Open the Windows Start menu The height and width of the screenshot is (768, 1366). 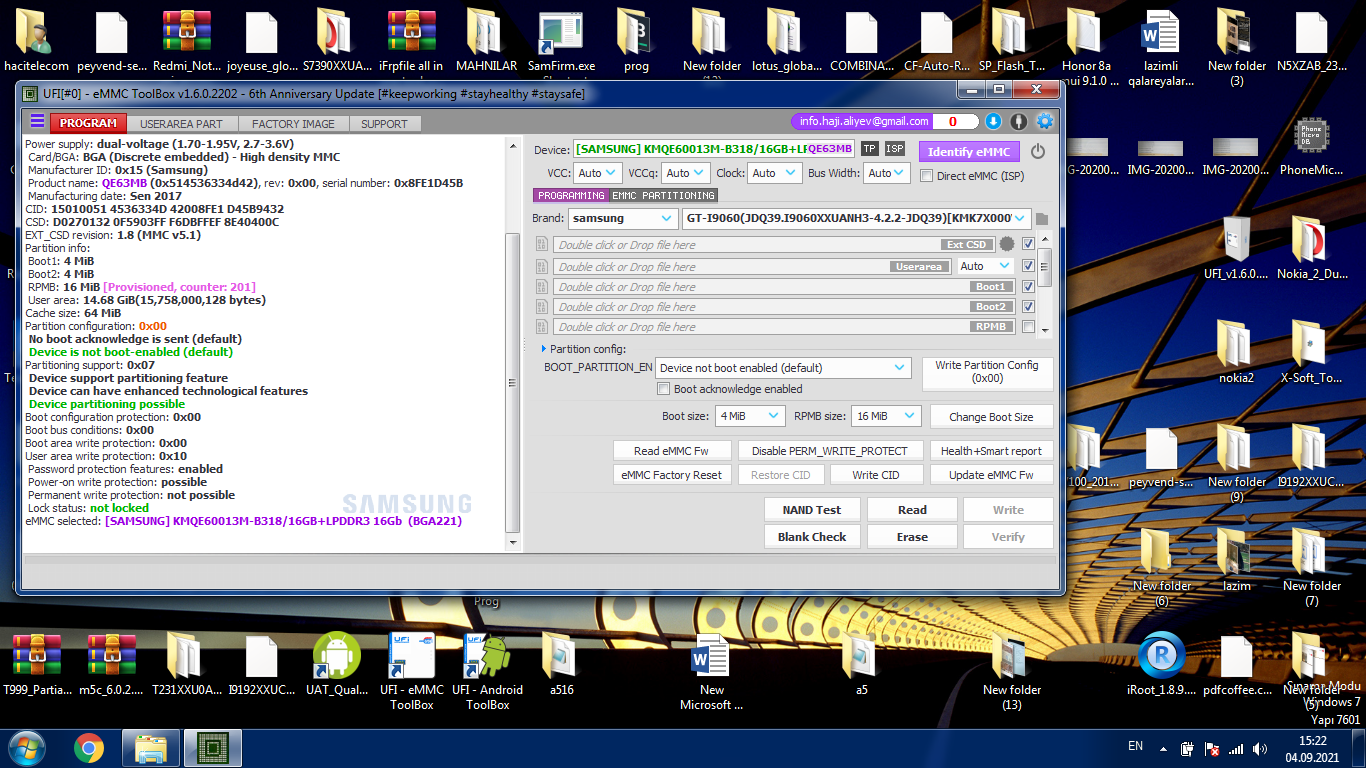click(26, 747)
